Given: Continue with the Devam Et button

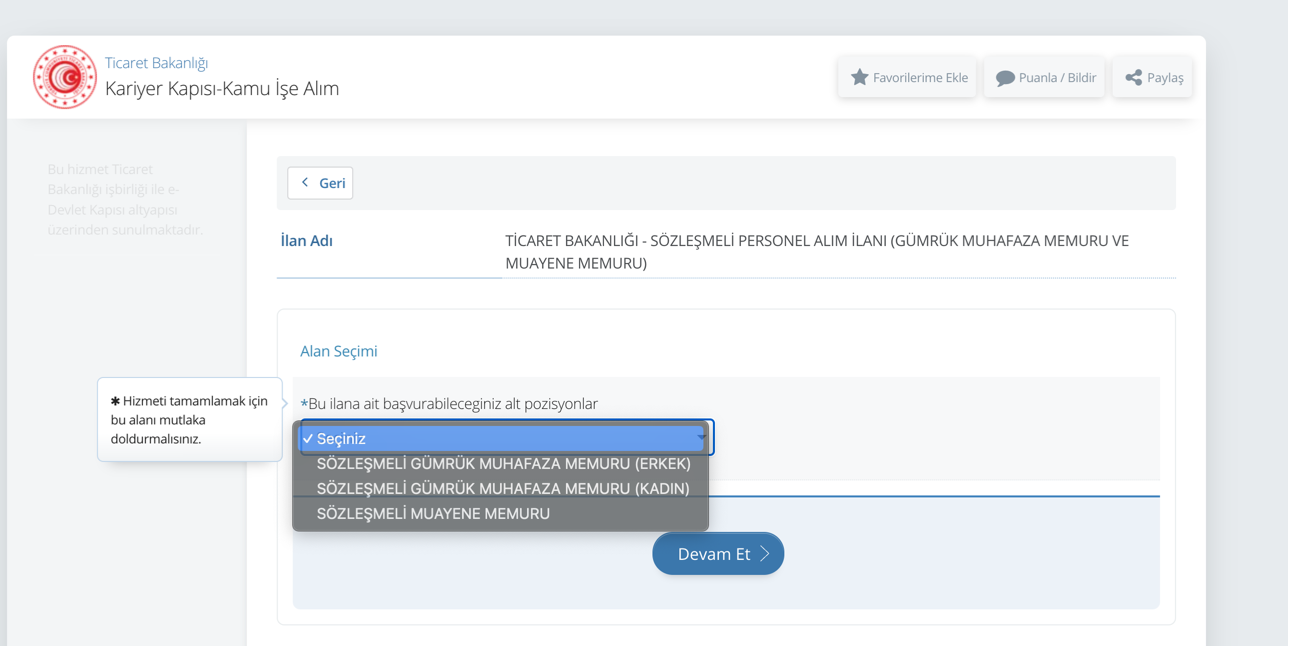Looking at the screenshot, I should [718, 554].
